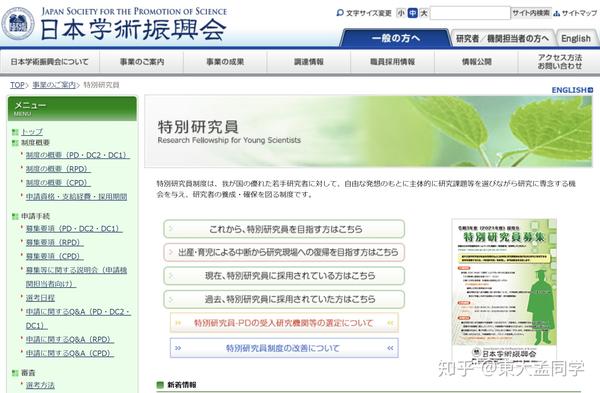Image resolution: width=600 pixels, height=393 pixels.
Task: Open 募集要項 (CPD) link
Action: tap(54, 256)
